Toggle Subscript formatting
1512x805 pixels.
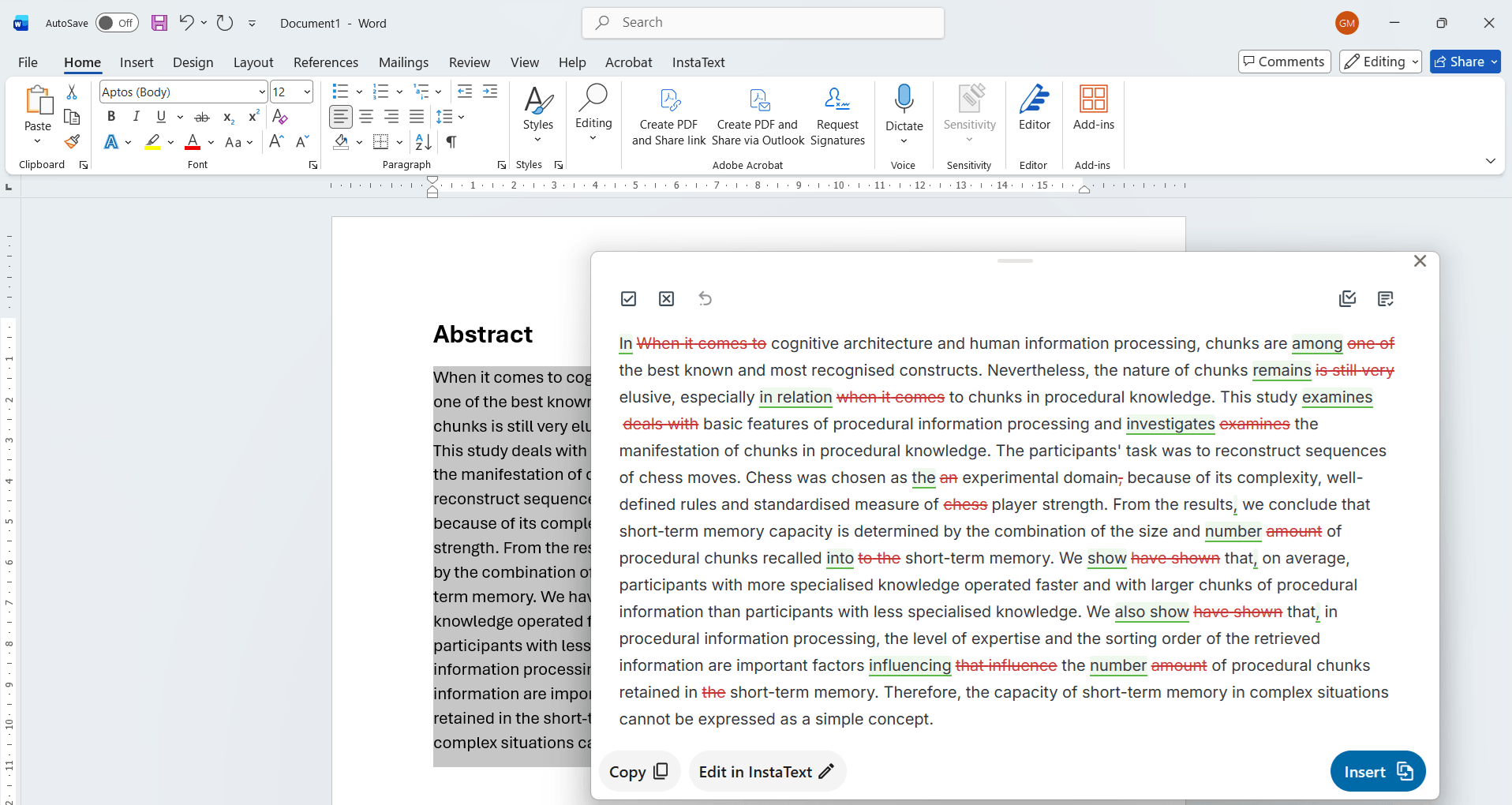pos(228,117)
